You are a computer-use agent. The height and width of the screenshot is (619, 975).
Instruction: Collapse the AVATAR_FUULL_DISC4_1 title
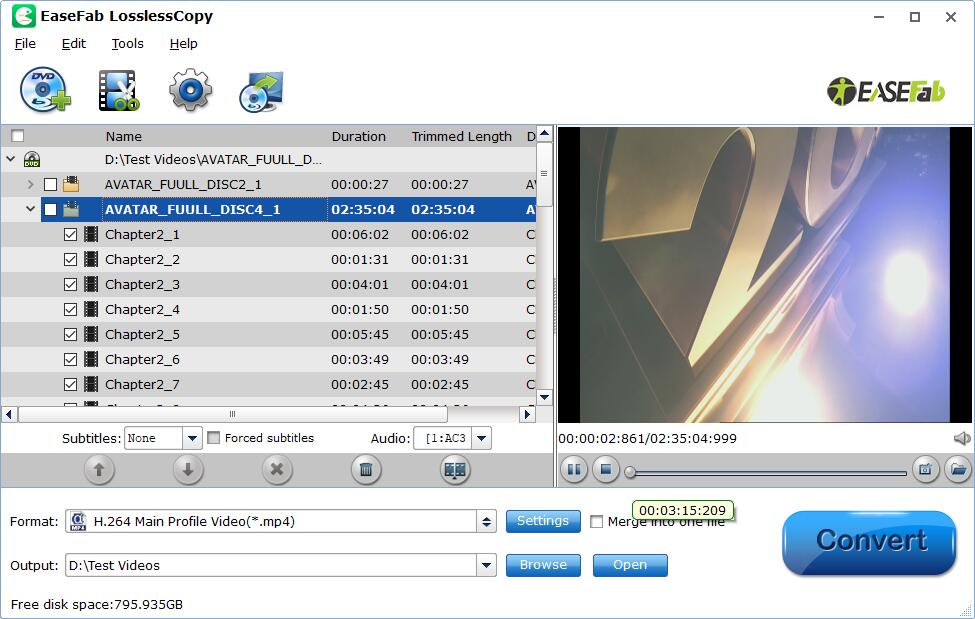[30, 209]
